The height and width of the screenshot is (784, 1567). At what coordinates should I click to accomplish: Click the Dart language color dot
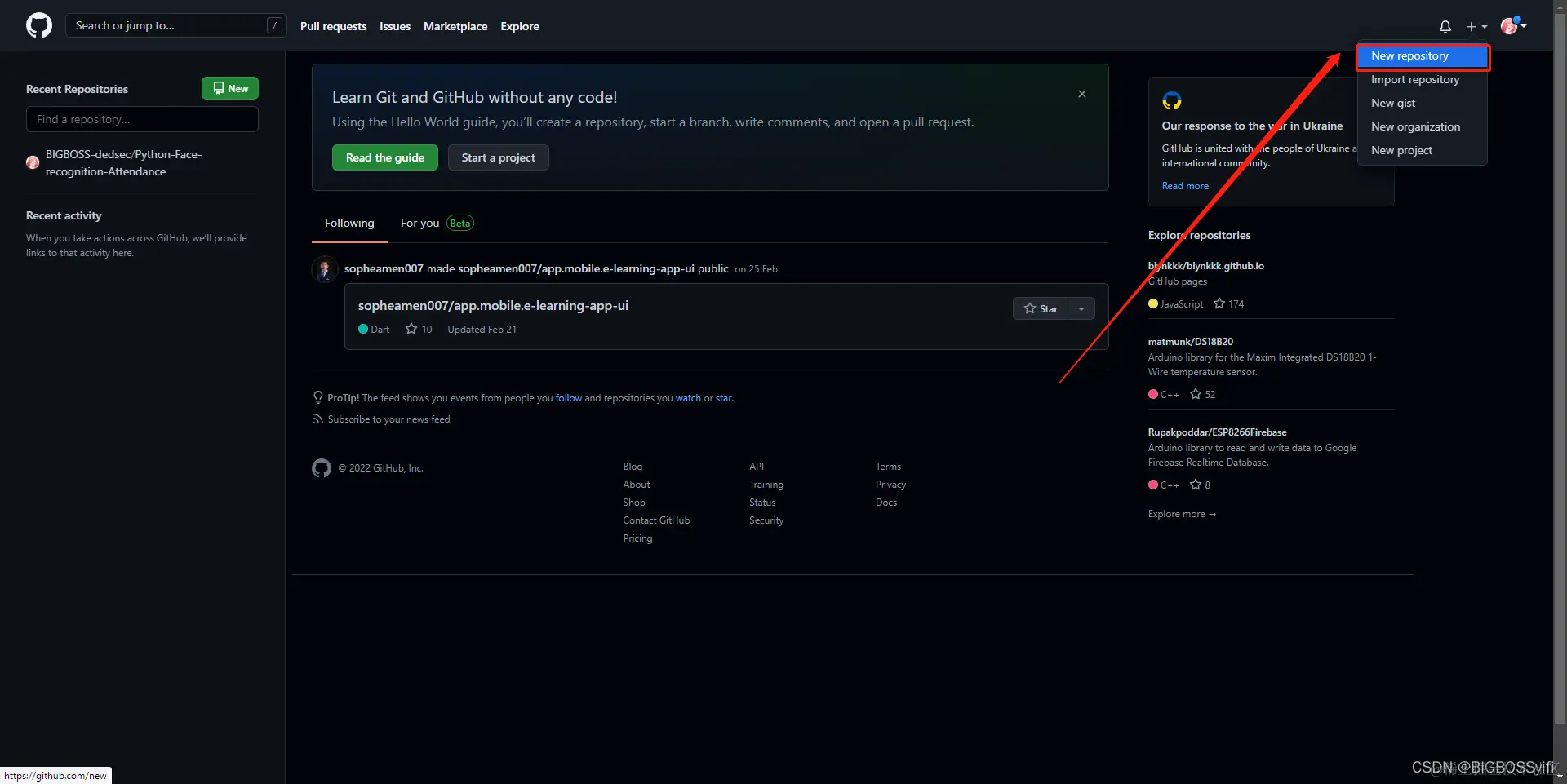[363, 329]
